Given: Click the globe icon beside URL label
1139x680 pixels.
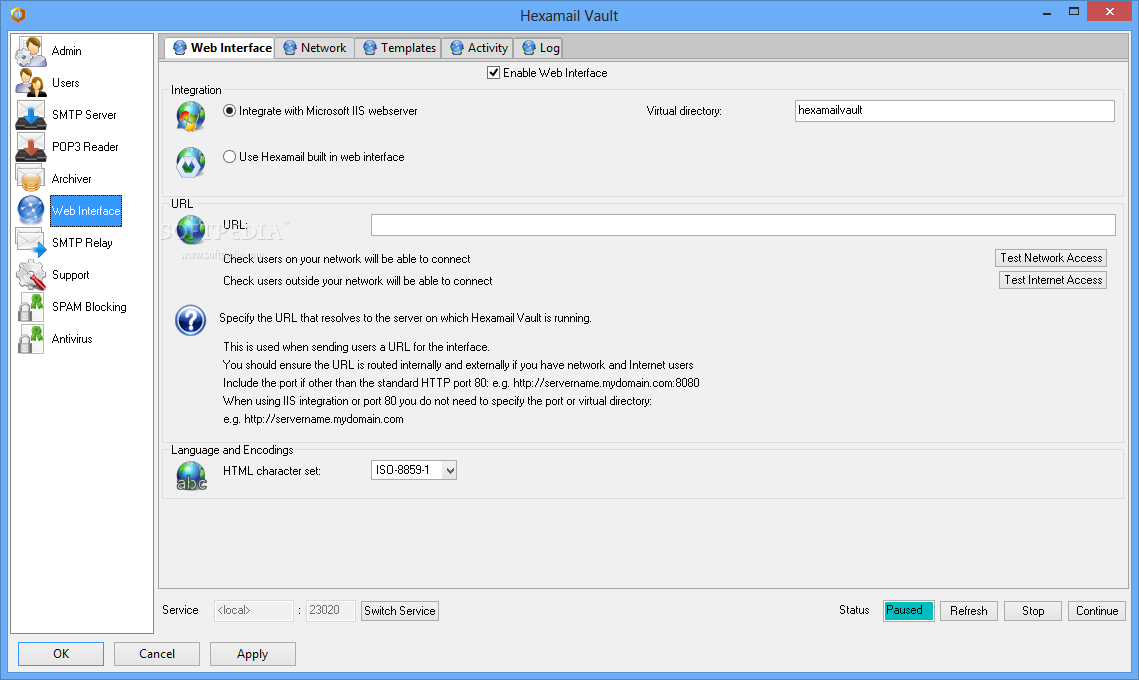Looking at the screenshot, I should click(191, 230).
